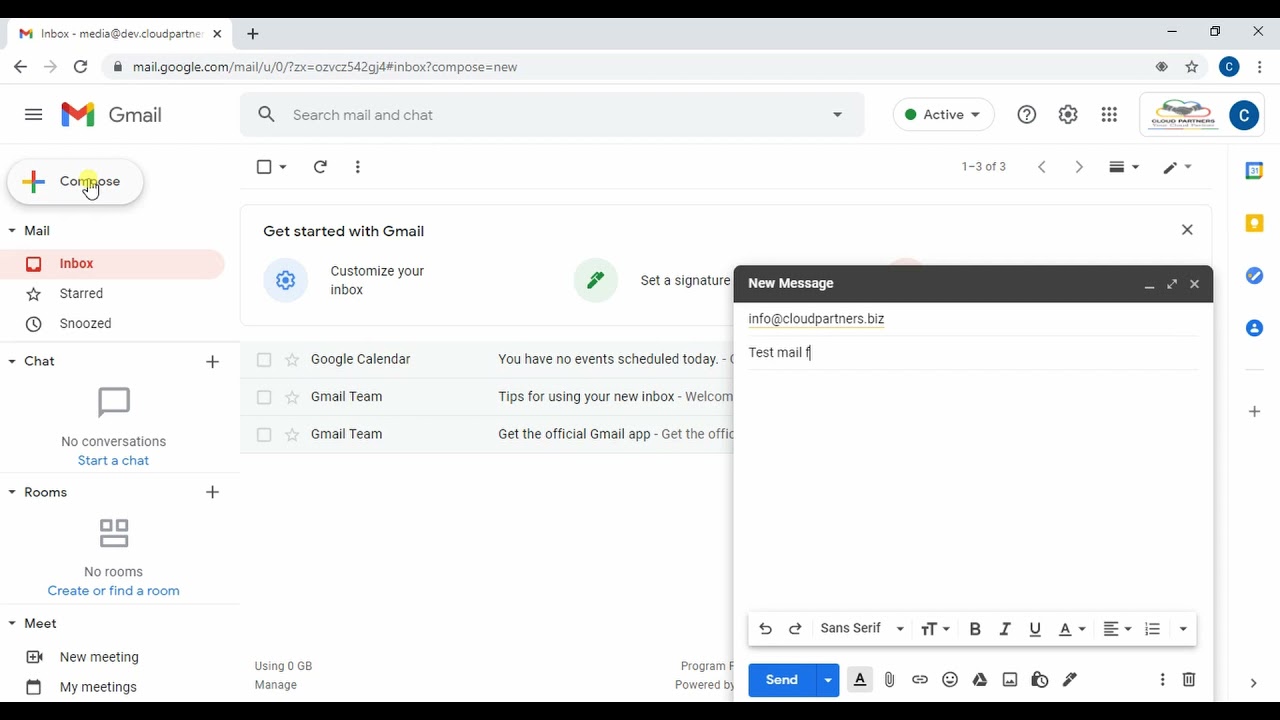Viewport: 1280px width, 720px height.
Task: Refresh the inbox
Action: (x=320, y=167)
